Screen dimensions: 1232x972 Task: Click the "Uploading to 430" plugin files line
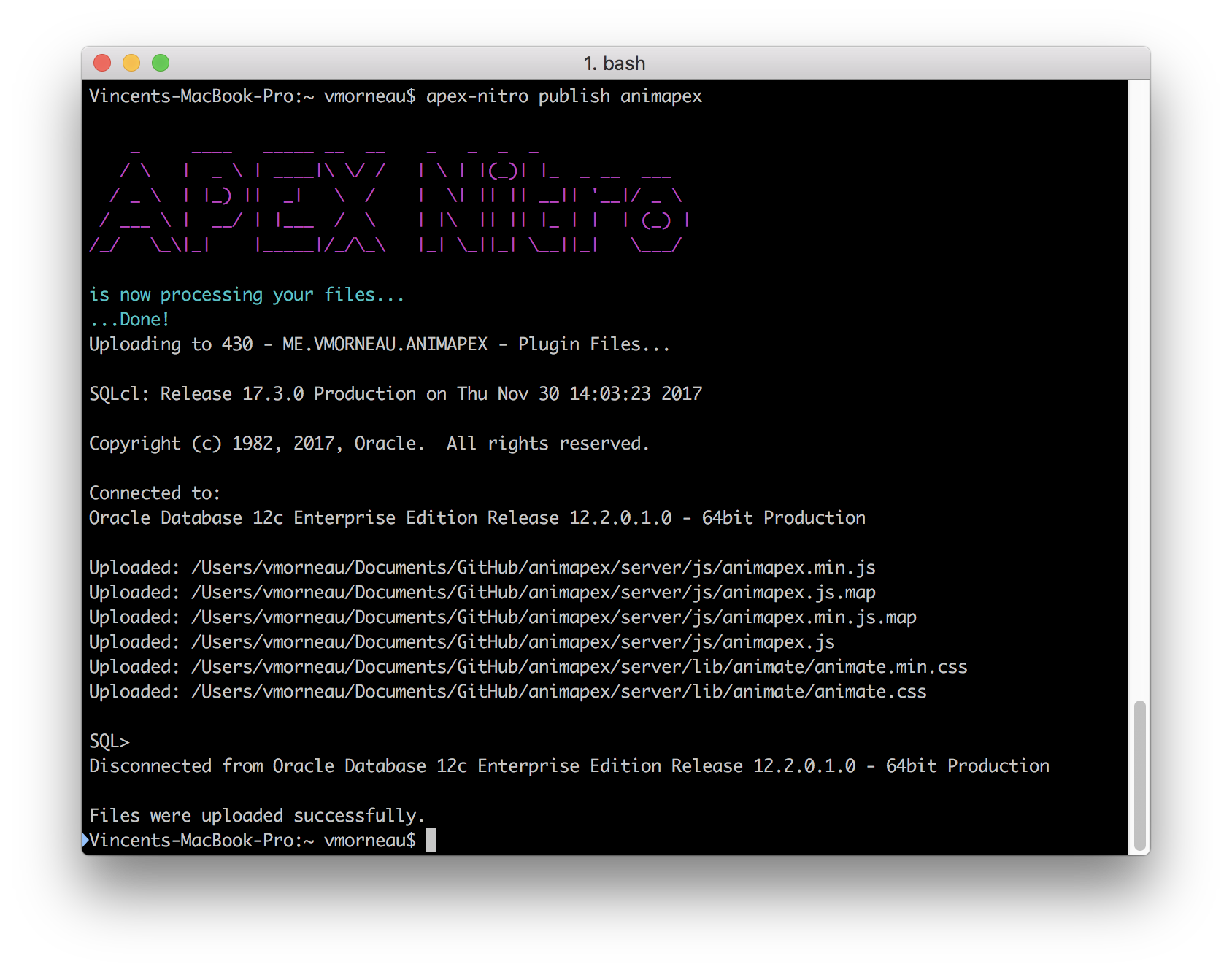tap(379, 344)
